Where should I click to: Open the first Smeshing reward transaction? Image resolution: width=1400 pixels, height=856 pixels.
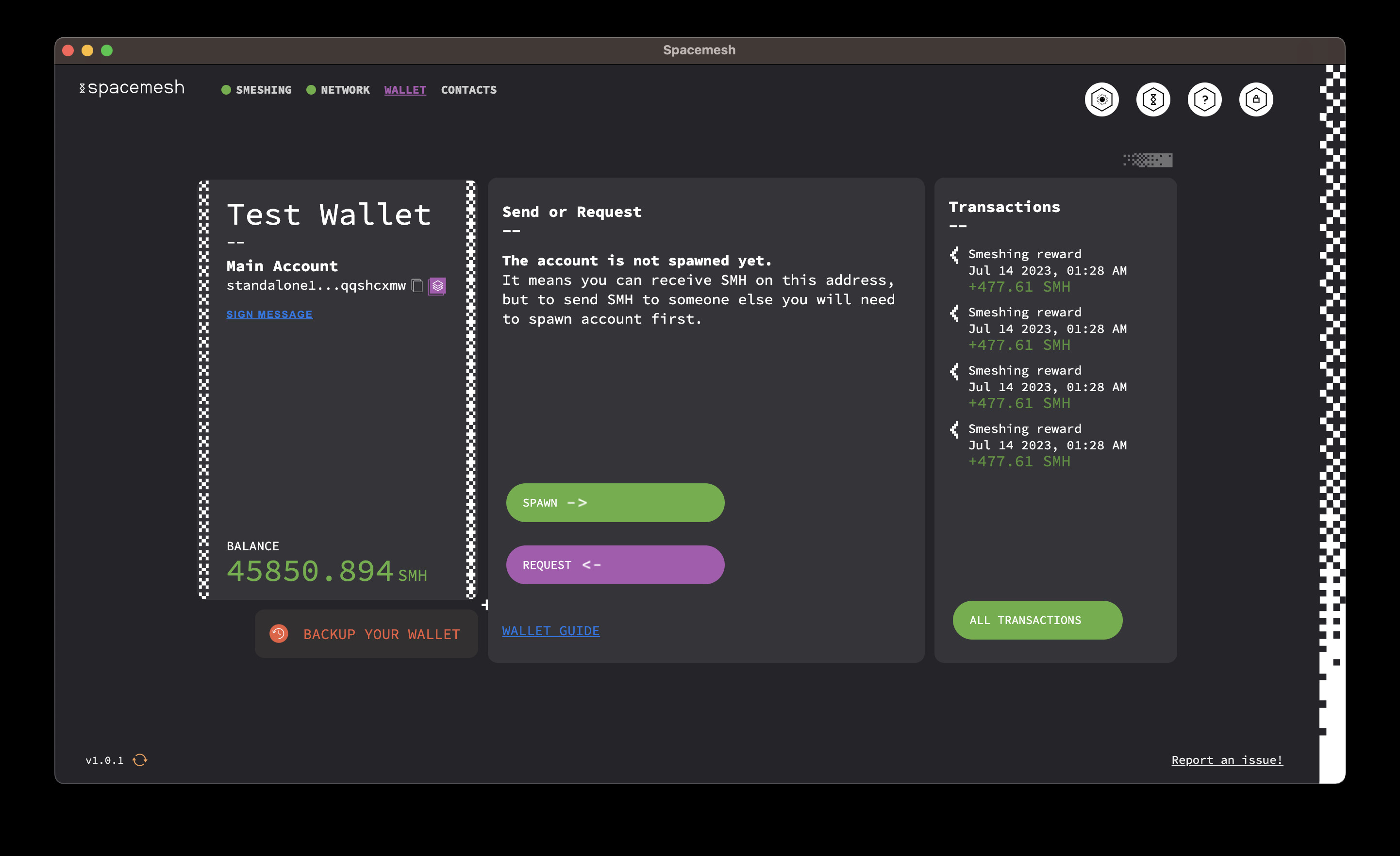pos(1024,254)
